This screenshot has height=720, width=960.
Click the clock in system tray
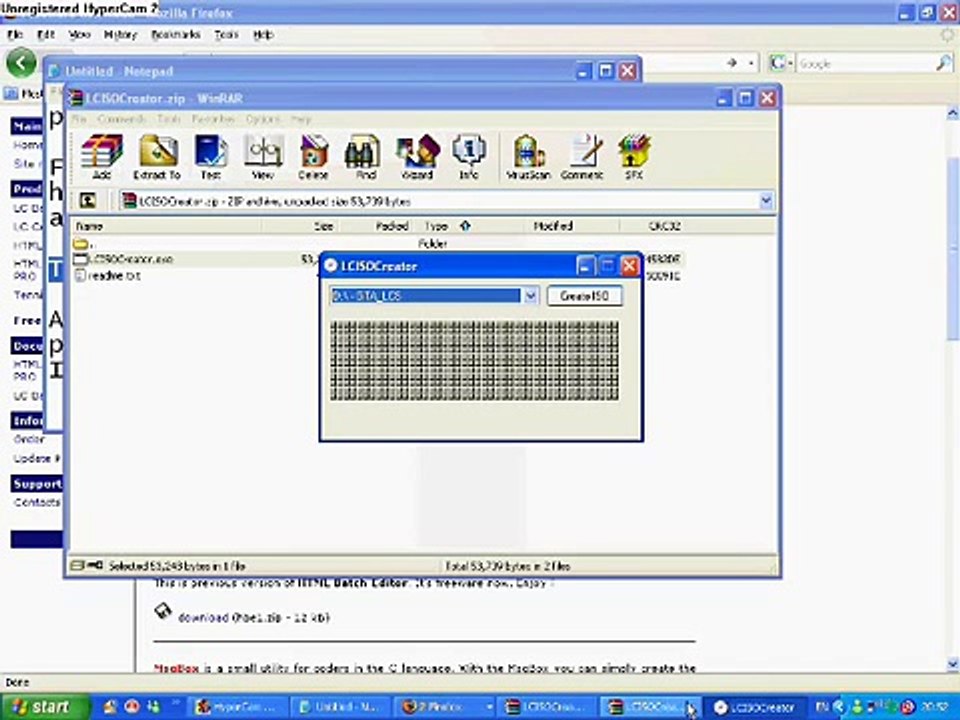pos(935,708)
